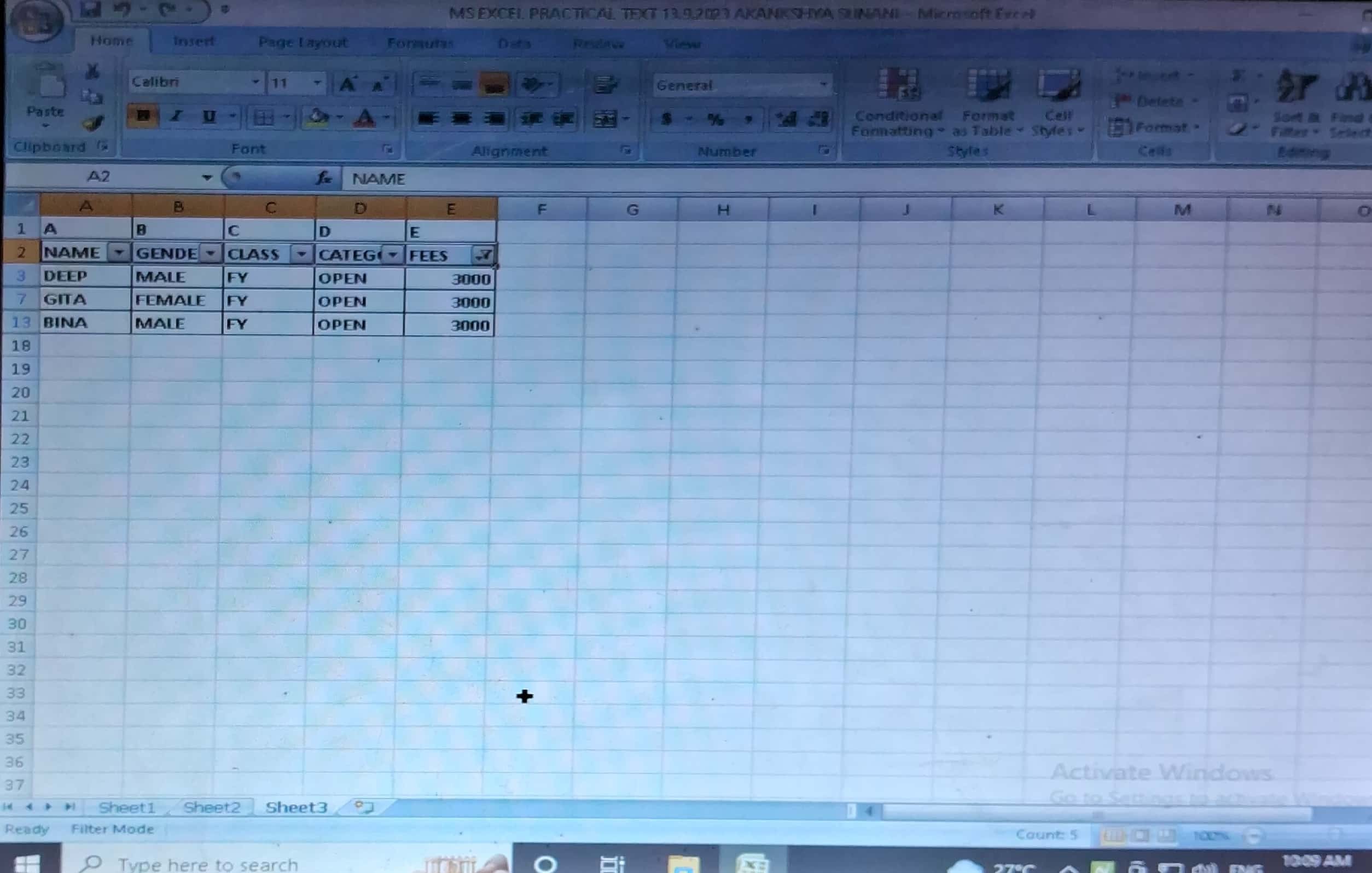Viewport: 1372px width, 873px height.
Task: Toggle Italic formatting button
Action: pyautogui.click(x=176, y=117)
